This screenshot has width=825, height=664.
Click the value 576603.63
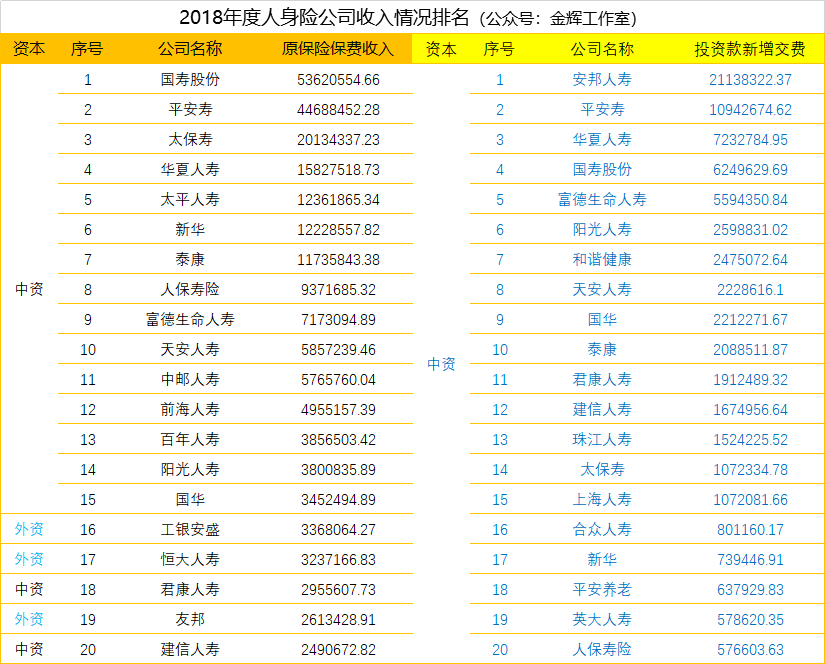750,649
